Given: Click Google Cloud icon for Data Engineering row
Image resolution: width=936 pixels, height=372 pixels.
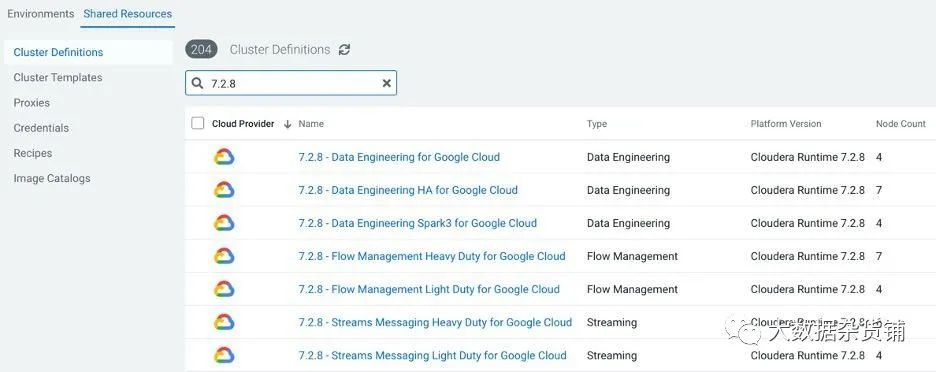Looking at the screenshot, I should coord(224,157).
